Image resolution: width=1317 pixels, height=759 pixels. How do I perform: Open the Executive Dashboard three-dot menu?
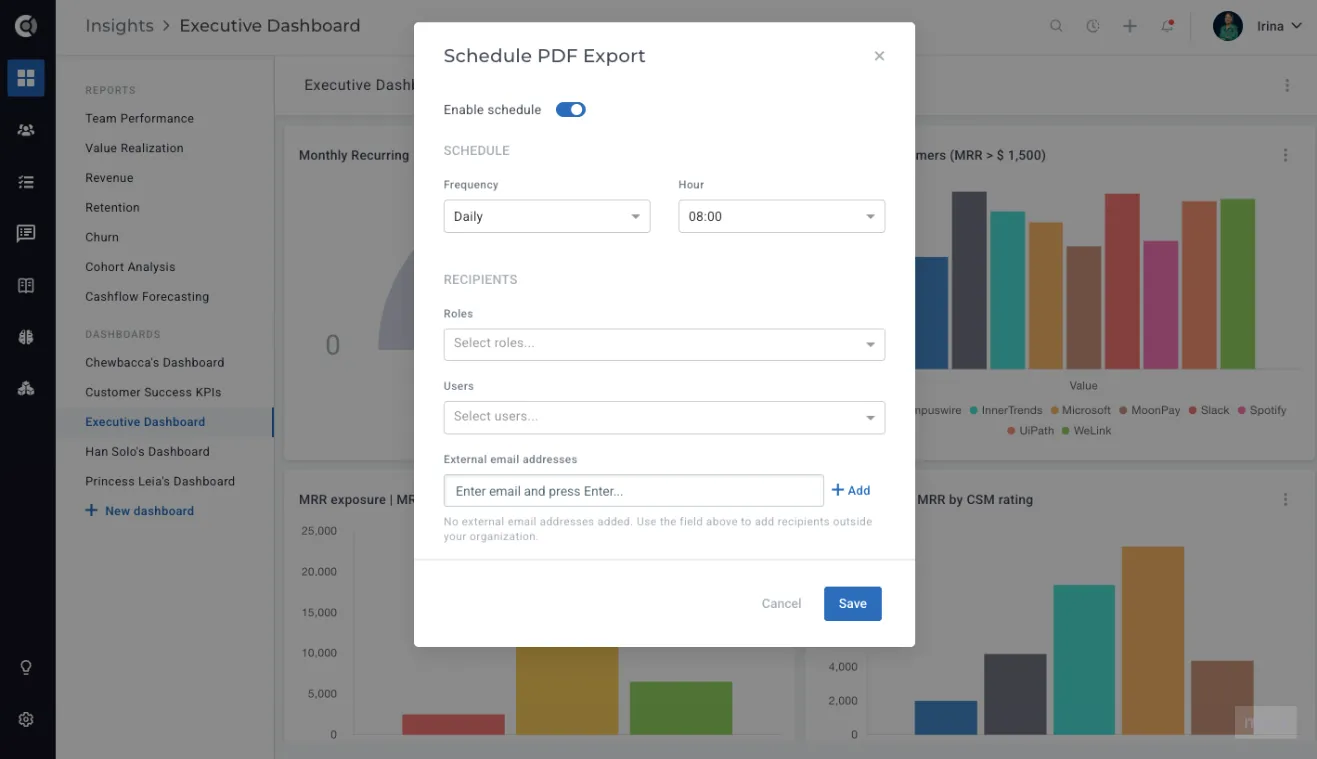click(x=1287, y=86)
